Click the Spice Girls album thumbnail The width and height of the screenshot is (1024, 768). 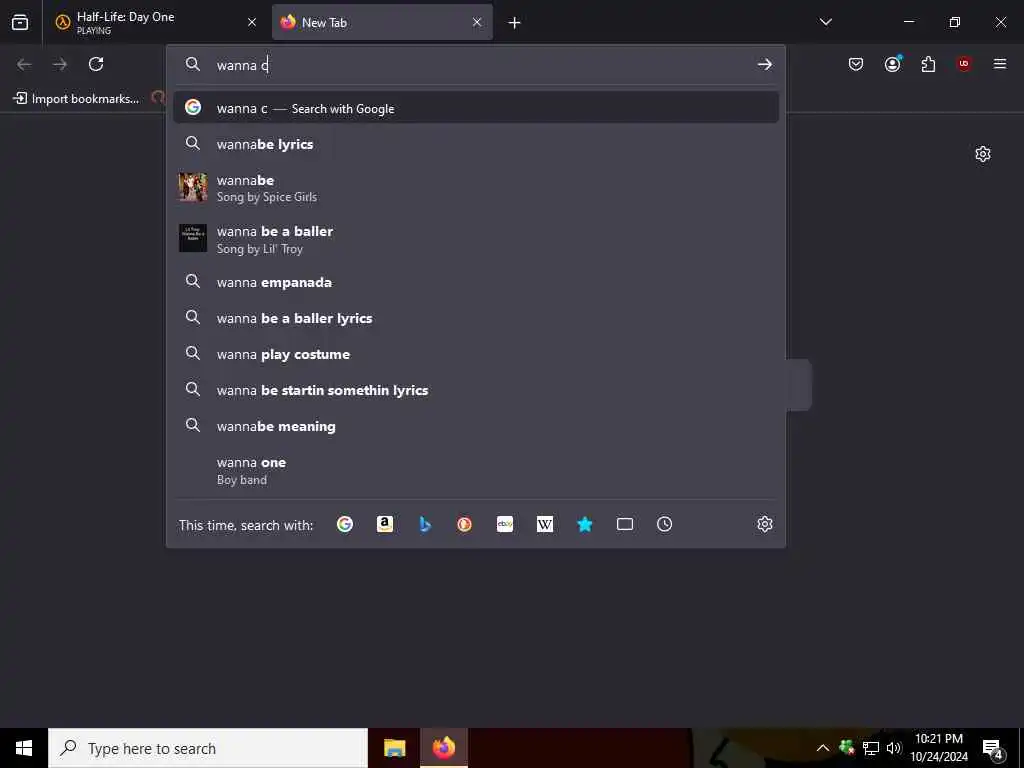[193, 187]
